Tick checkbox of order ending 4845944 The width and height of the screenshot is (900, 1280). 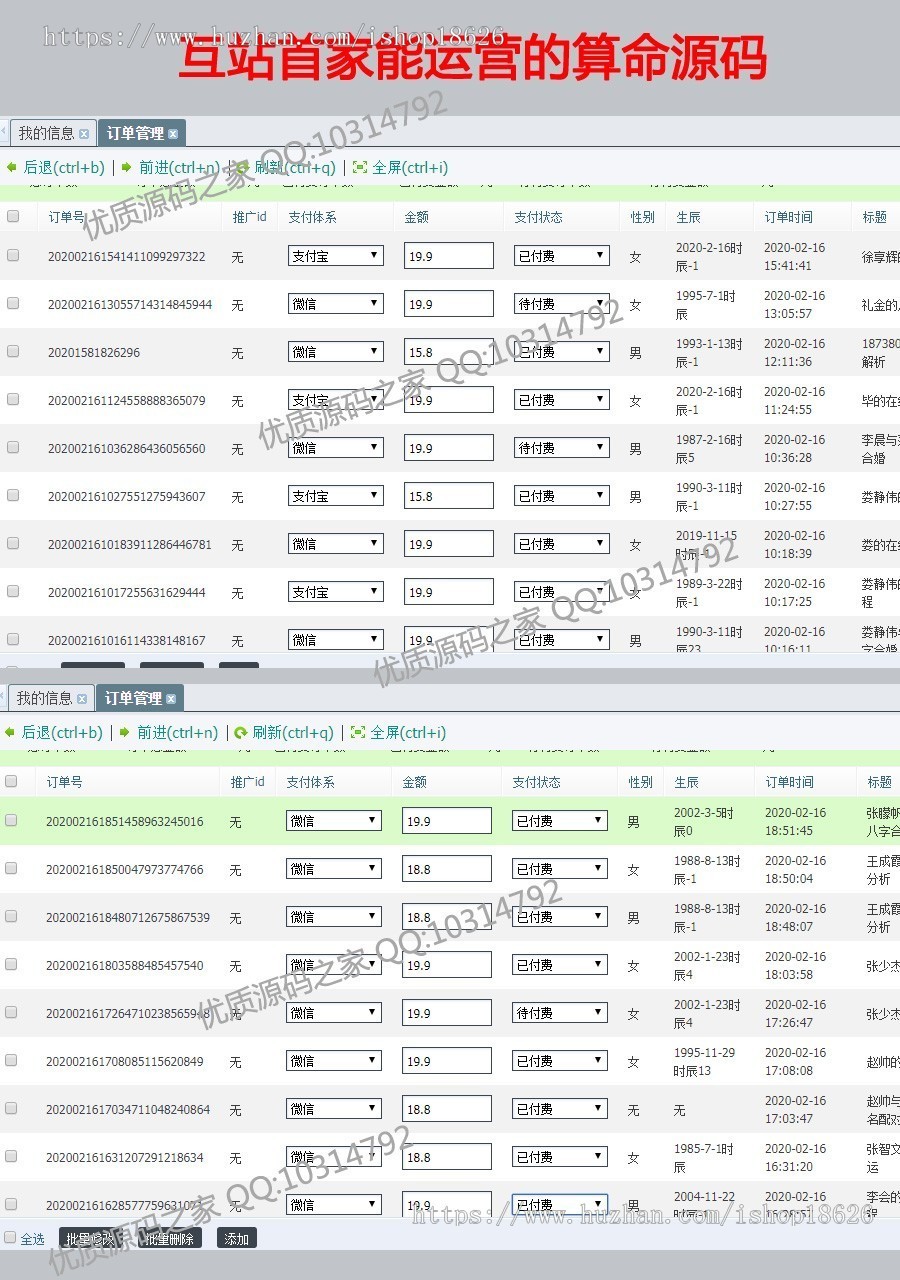pos(13,303)
